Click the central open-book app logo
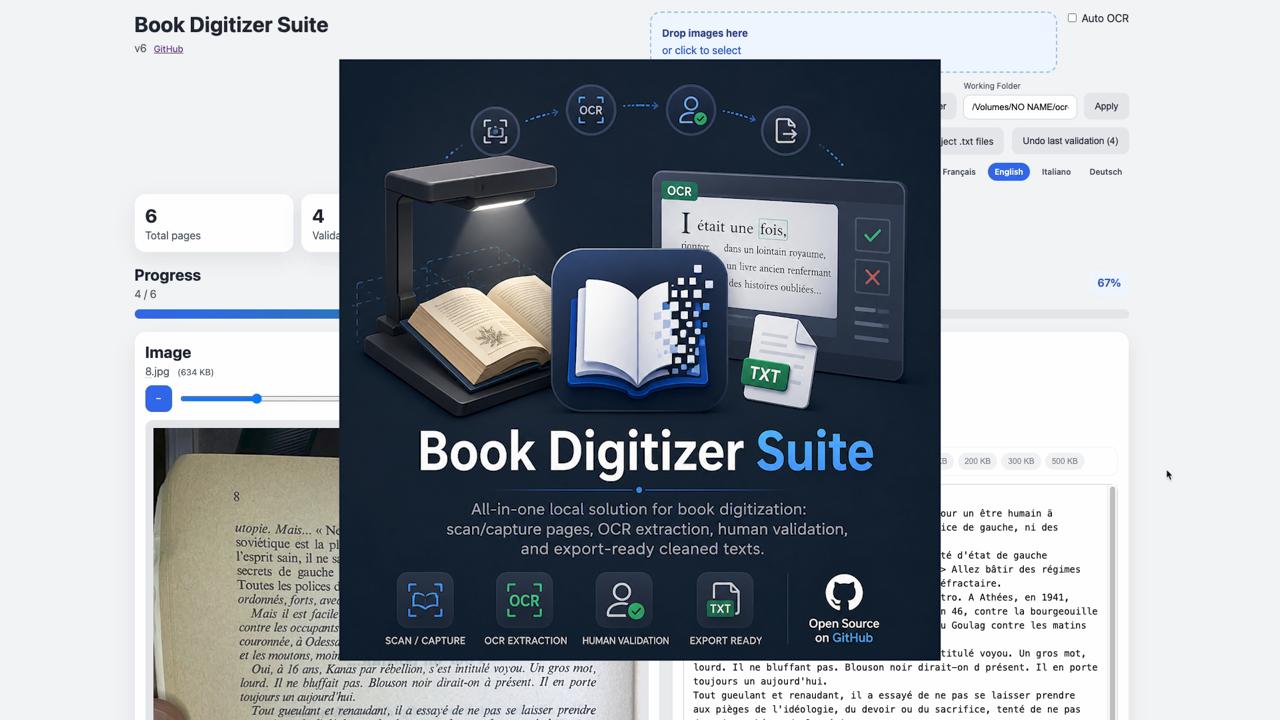1280x720 pixels. tap(639, 330)
